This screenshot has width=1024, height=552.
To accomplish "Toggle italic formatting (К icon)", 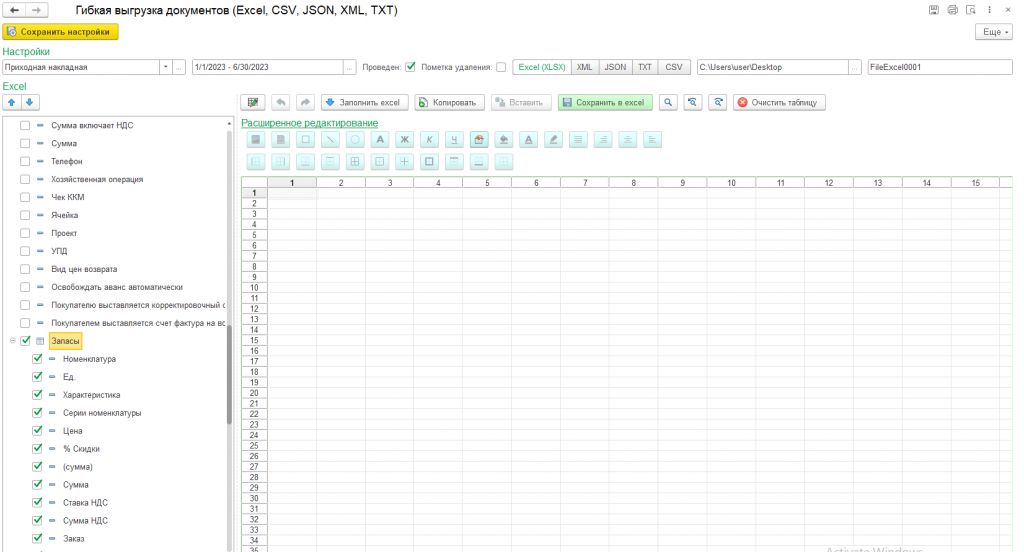I will (x=429, y=140).
